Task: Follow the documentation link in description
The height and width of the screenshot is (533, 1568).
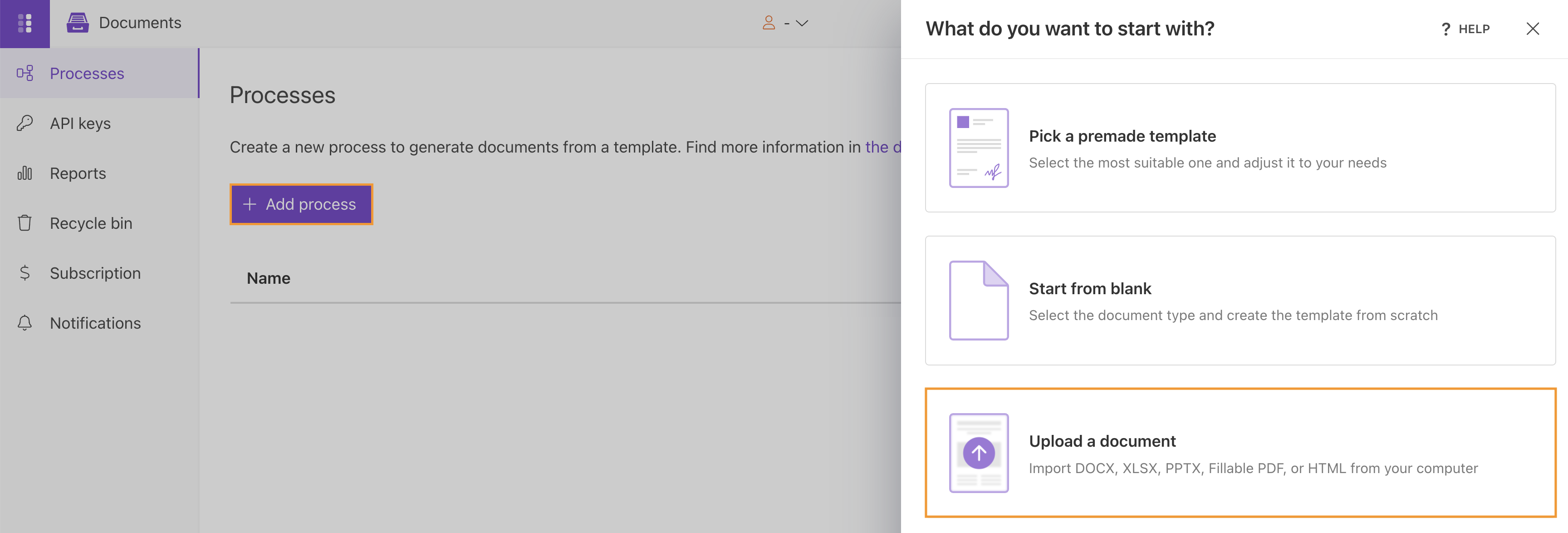Action: [x=883, y=147]
